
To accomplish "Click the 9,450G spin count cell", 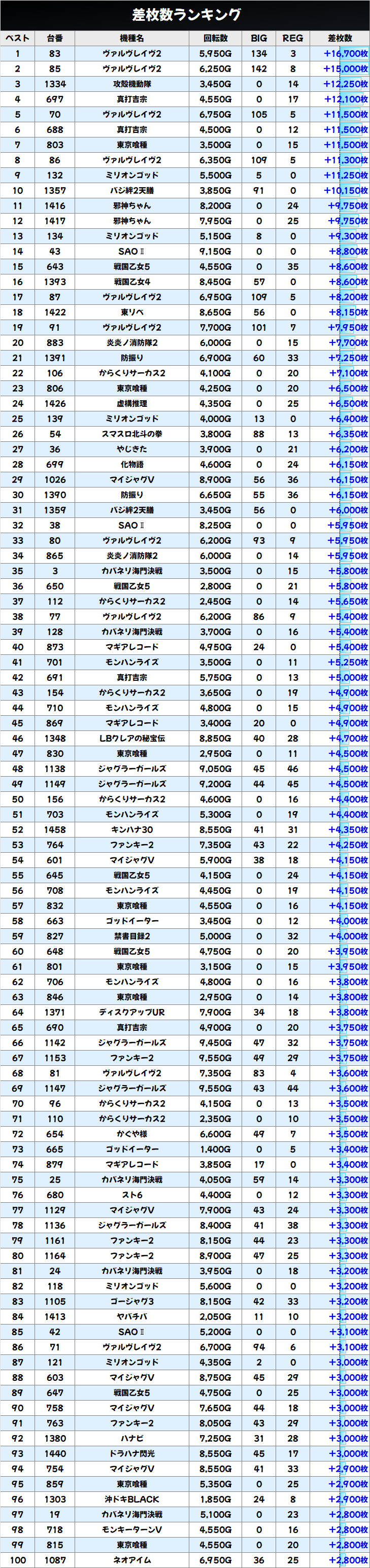I will 215,1042.
